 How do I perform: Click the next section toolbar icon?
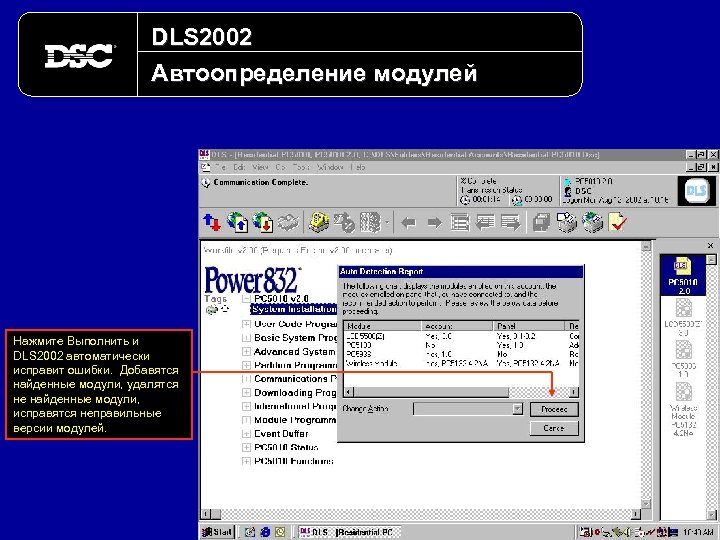pyautogui.click(x=511, y=223)
